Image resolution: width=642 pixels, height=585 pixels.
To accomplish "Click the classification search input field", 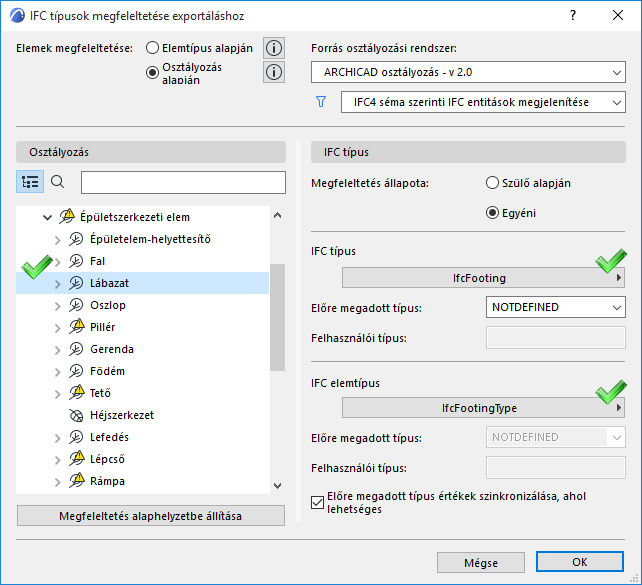I will pyautogui.click(x=182, y=182).
